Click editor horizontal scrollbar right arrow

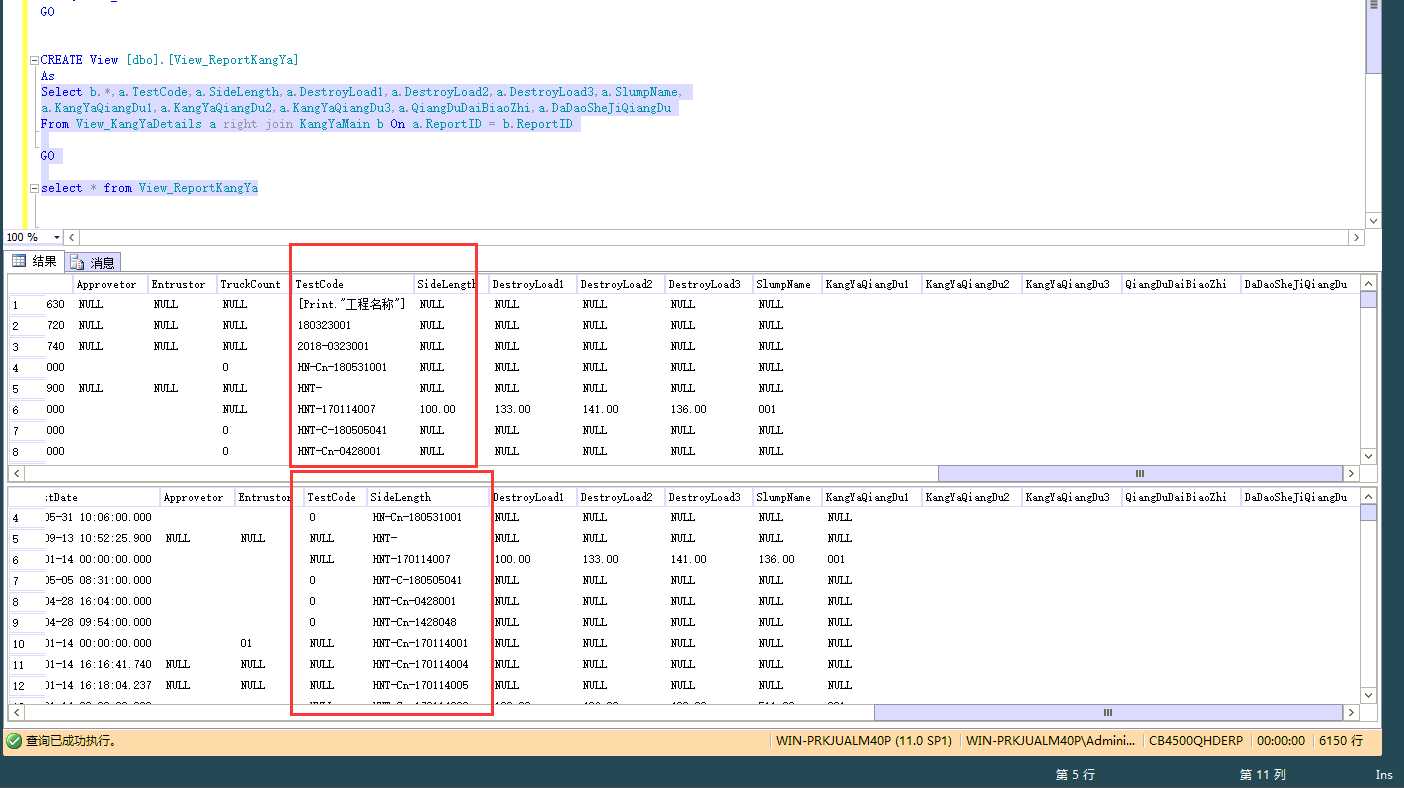[1356, 237]
